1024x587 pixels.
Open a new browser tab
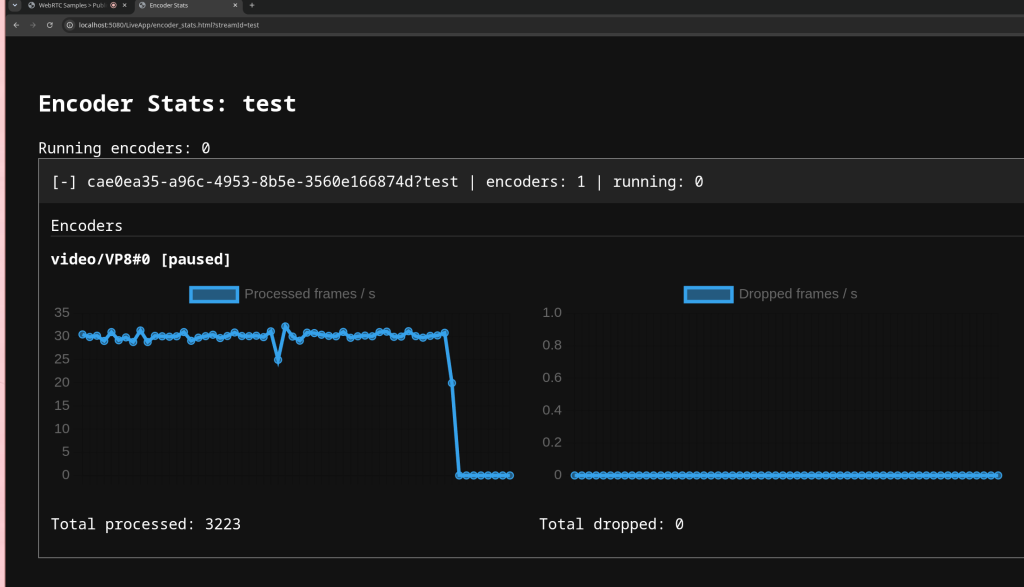click(x=252, y=5)
